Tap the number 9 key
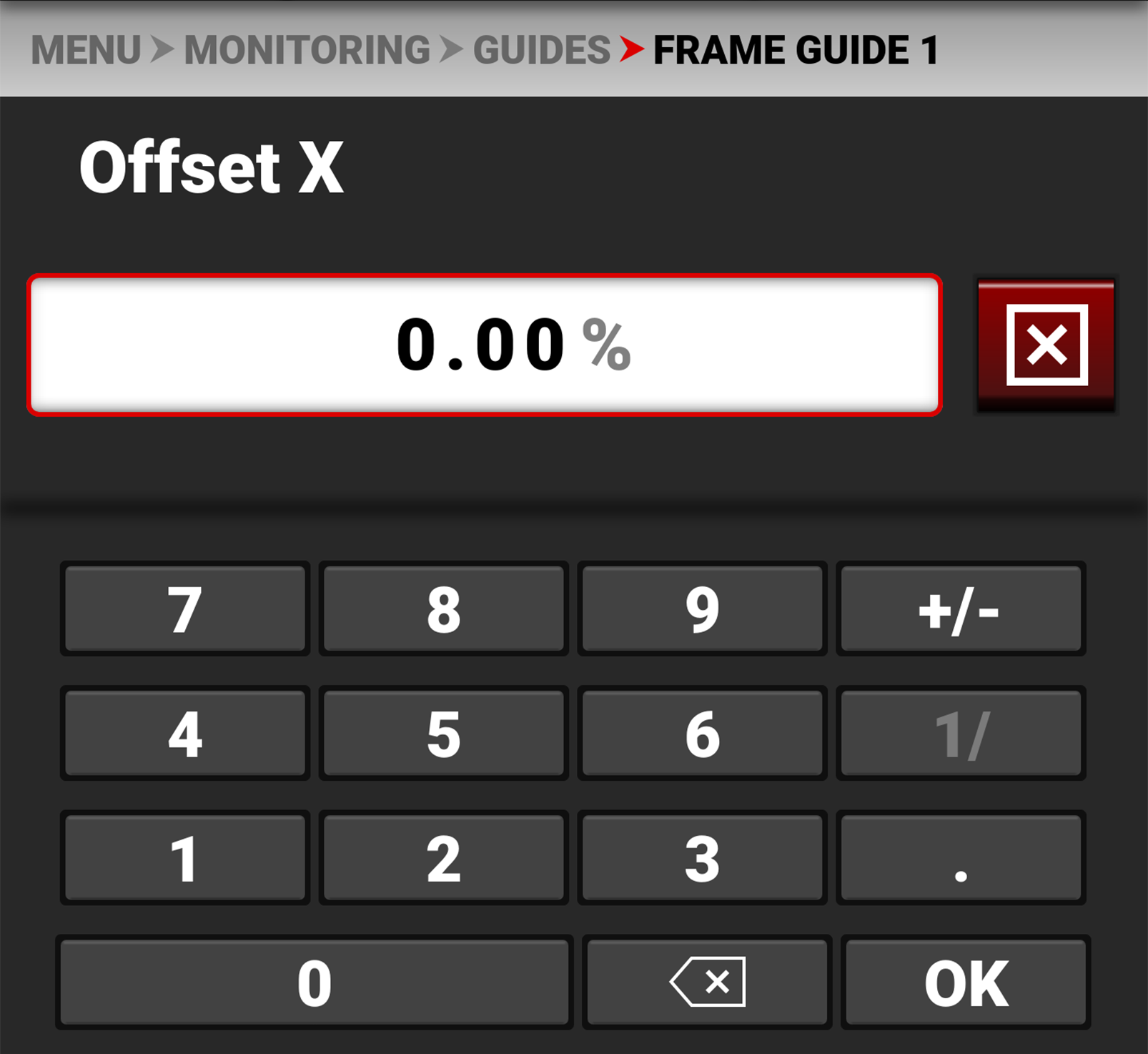1148x1054 pixels. (702, 609)
